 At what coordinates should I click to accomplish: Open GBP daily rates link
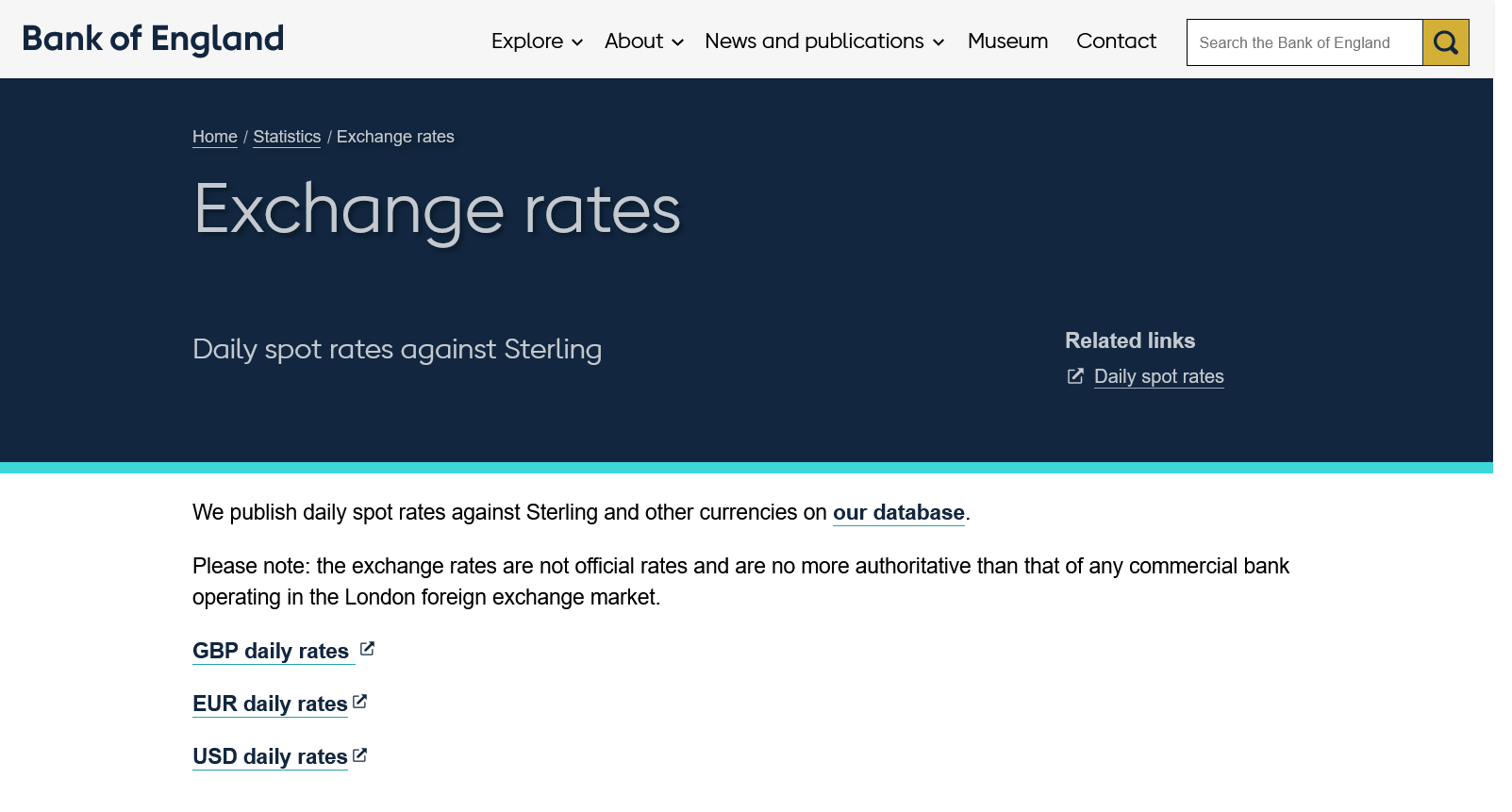point(271,651)
